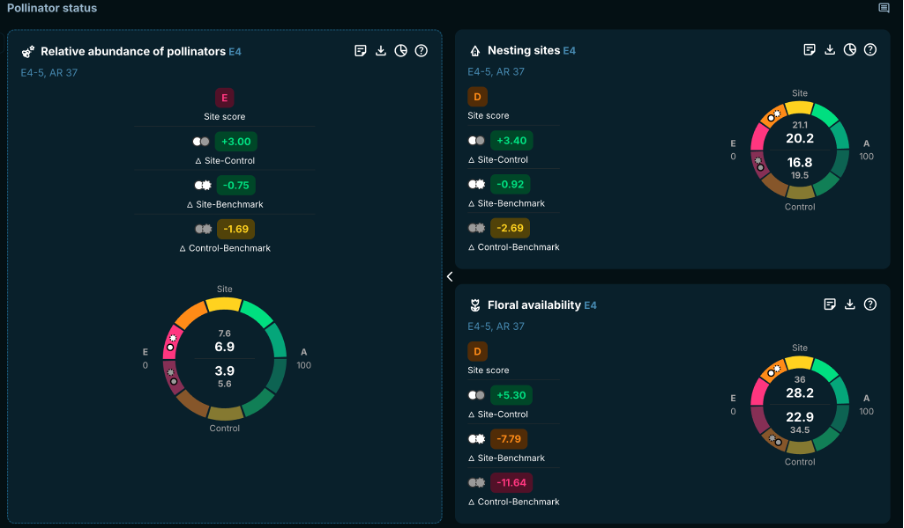
Task: Show help for Nesting sites
Action: tap(870, 50)
